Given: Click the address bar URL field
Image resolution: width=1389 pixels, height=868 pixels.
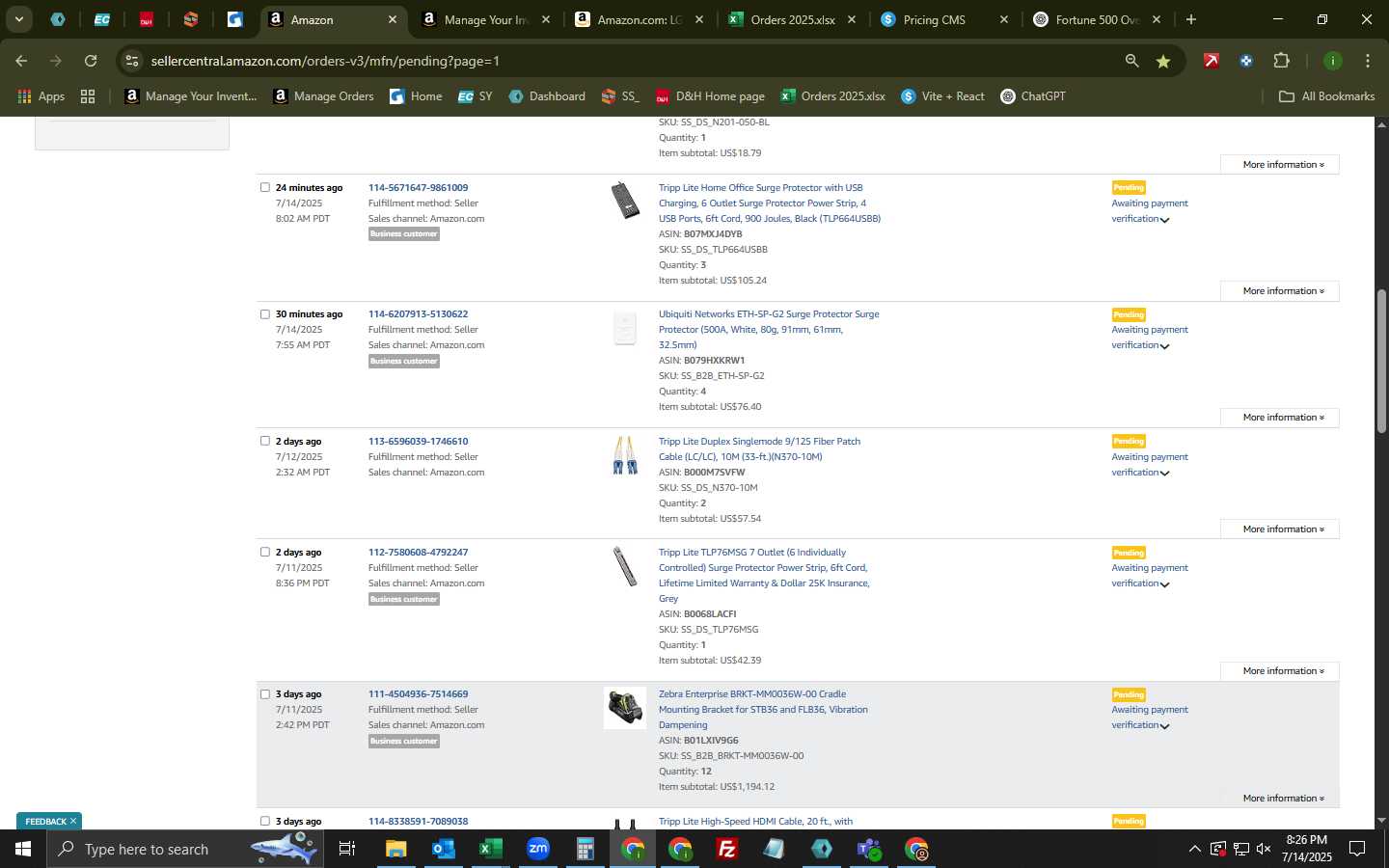Looking at the screenshot, I should click(617, 61).
